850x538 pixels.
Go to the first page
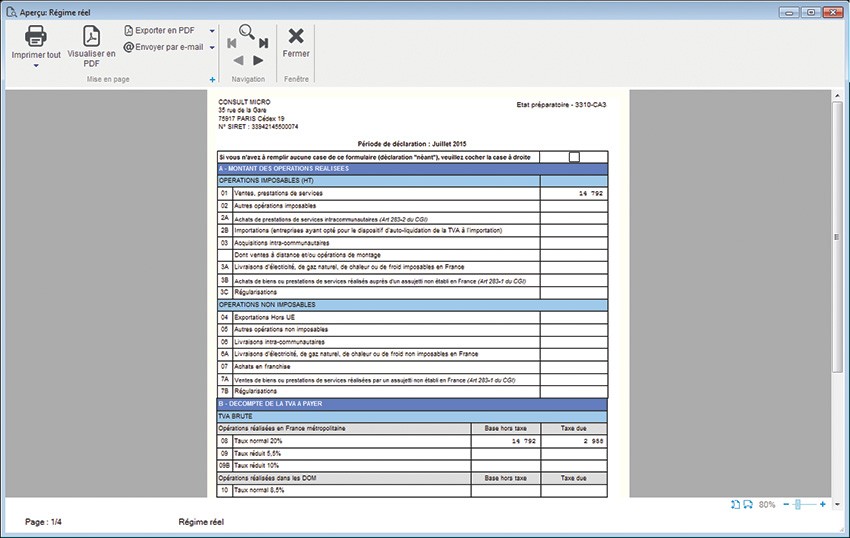click(232, 44)
